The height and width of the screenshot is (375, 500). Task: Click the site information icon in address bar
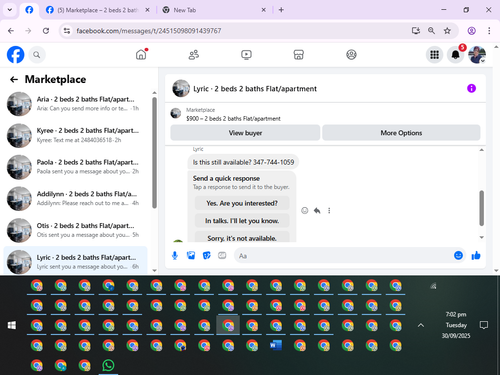(67, 31)
